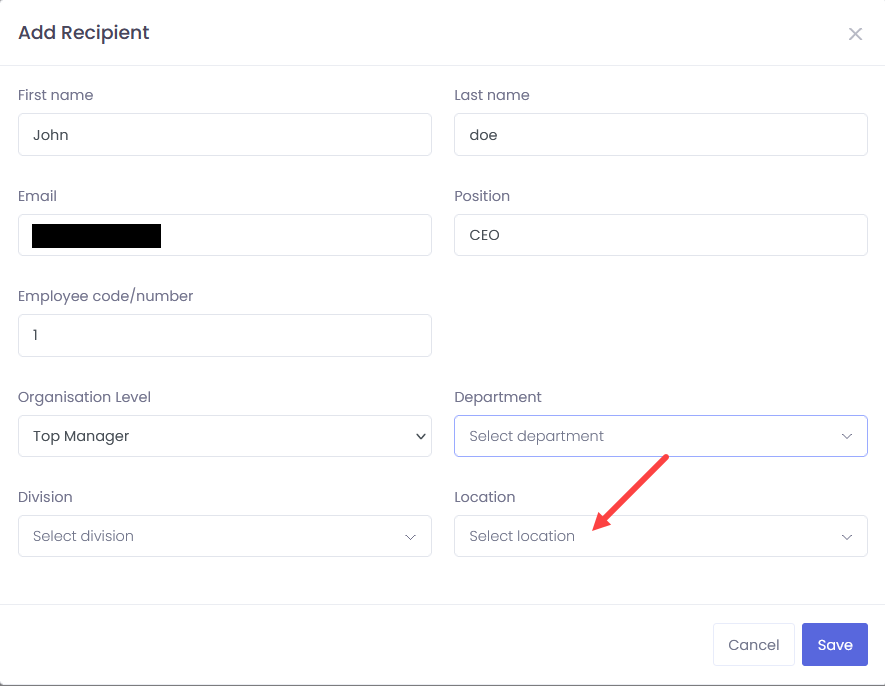
Task: Click the Employee code/number label
Action: pyautogui.click(x=106, y=296)
